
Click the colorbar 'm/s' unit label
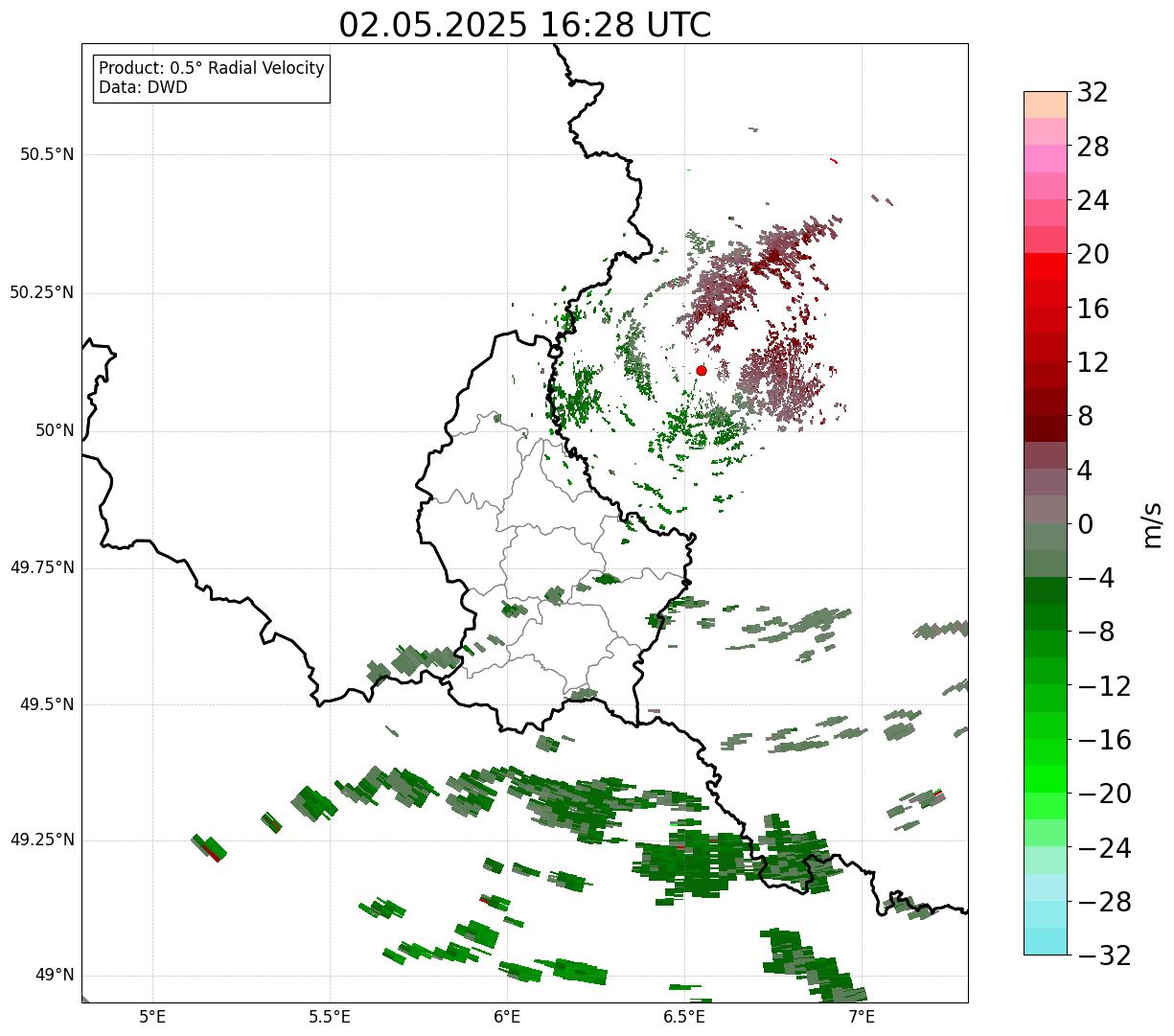1152,523
